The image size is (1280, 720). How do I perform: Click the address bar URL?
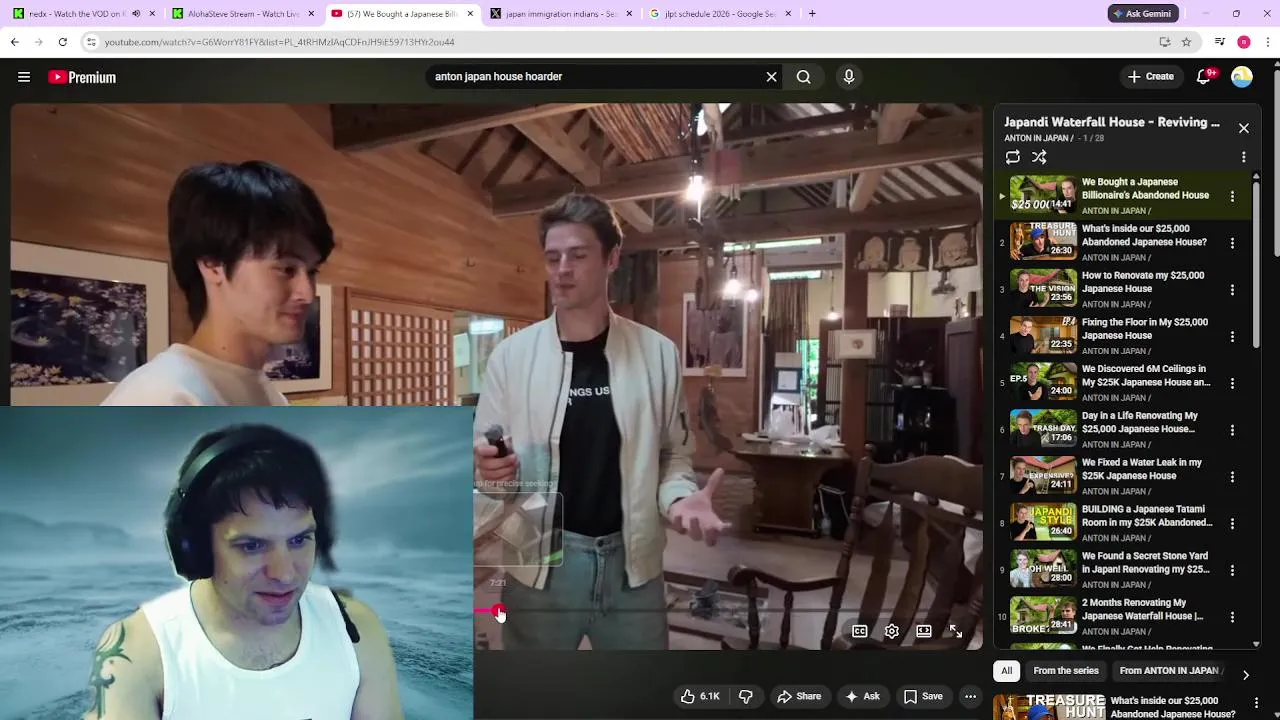[279, 42]
